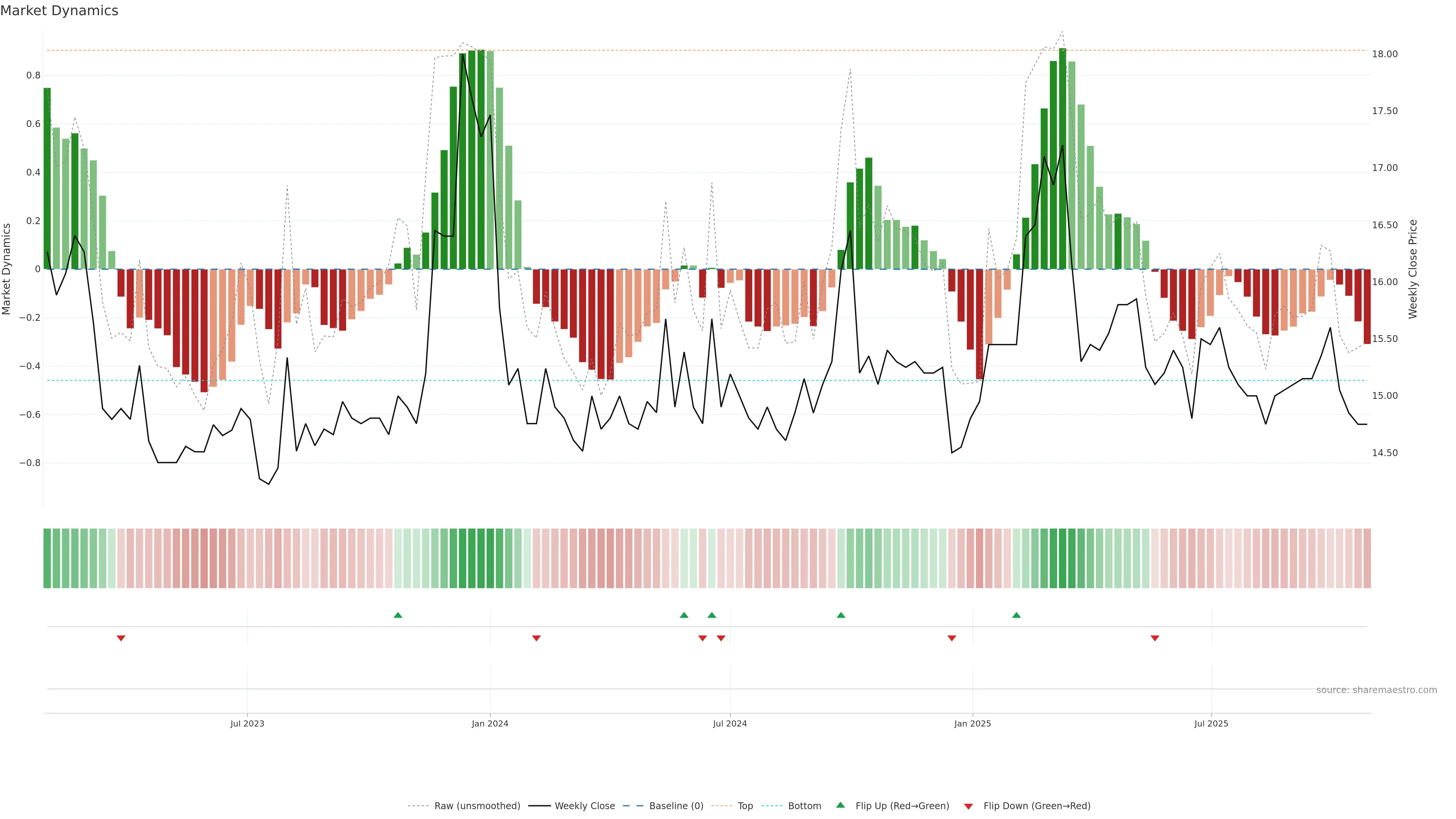Toggle the Top legend entry

(x=745, y=806)
